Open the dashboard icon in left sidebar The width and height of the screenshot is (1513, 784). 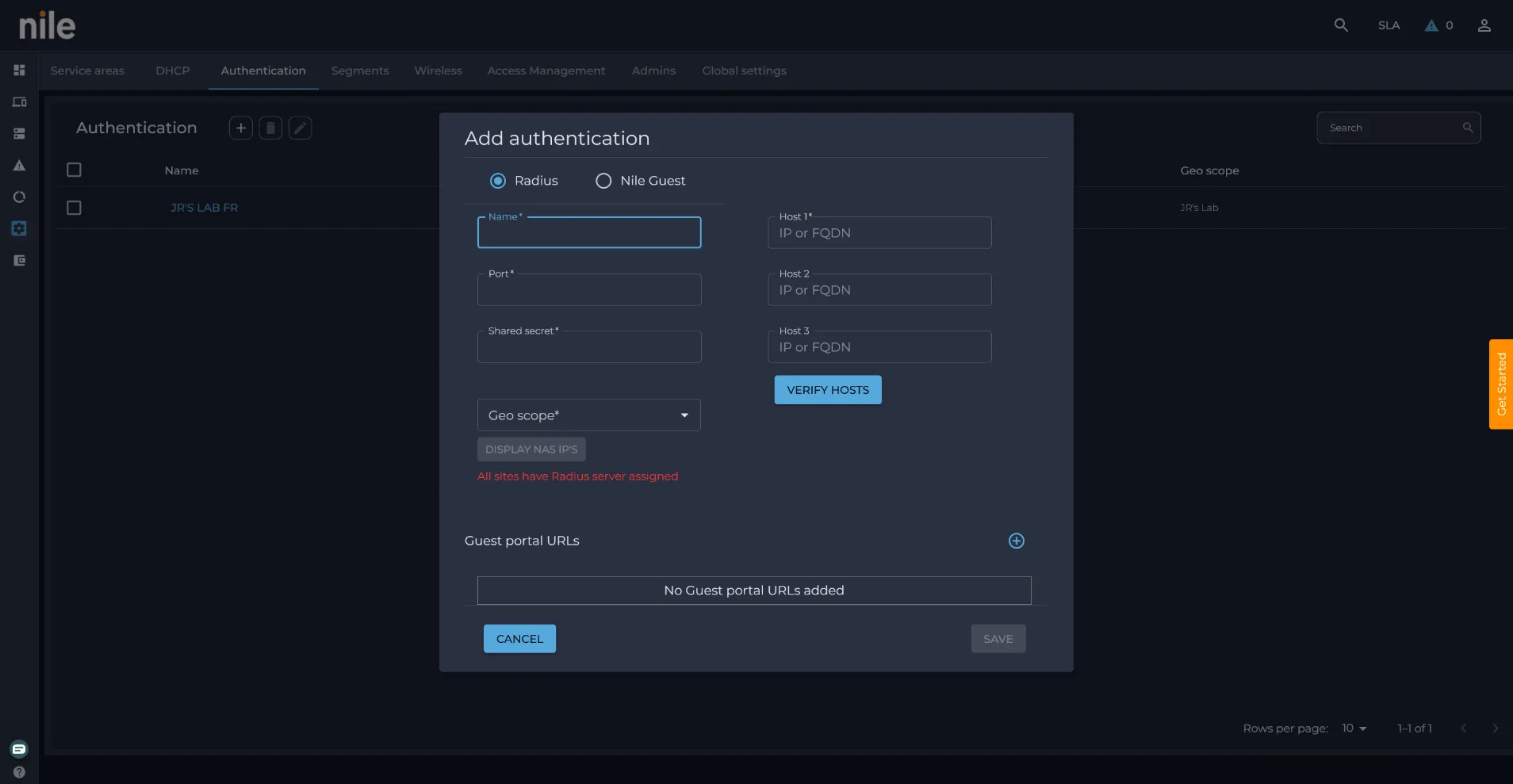(19, 70)
